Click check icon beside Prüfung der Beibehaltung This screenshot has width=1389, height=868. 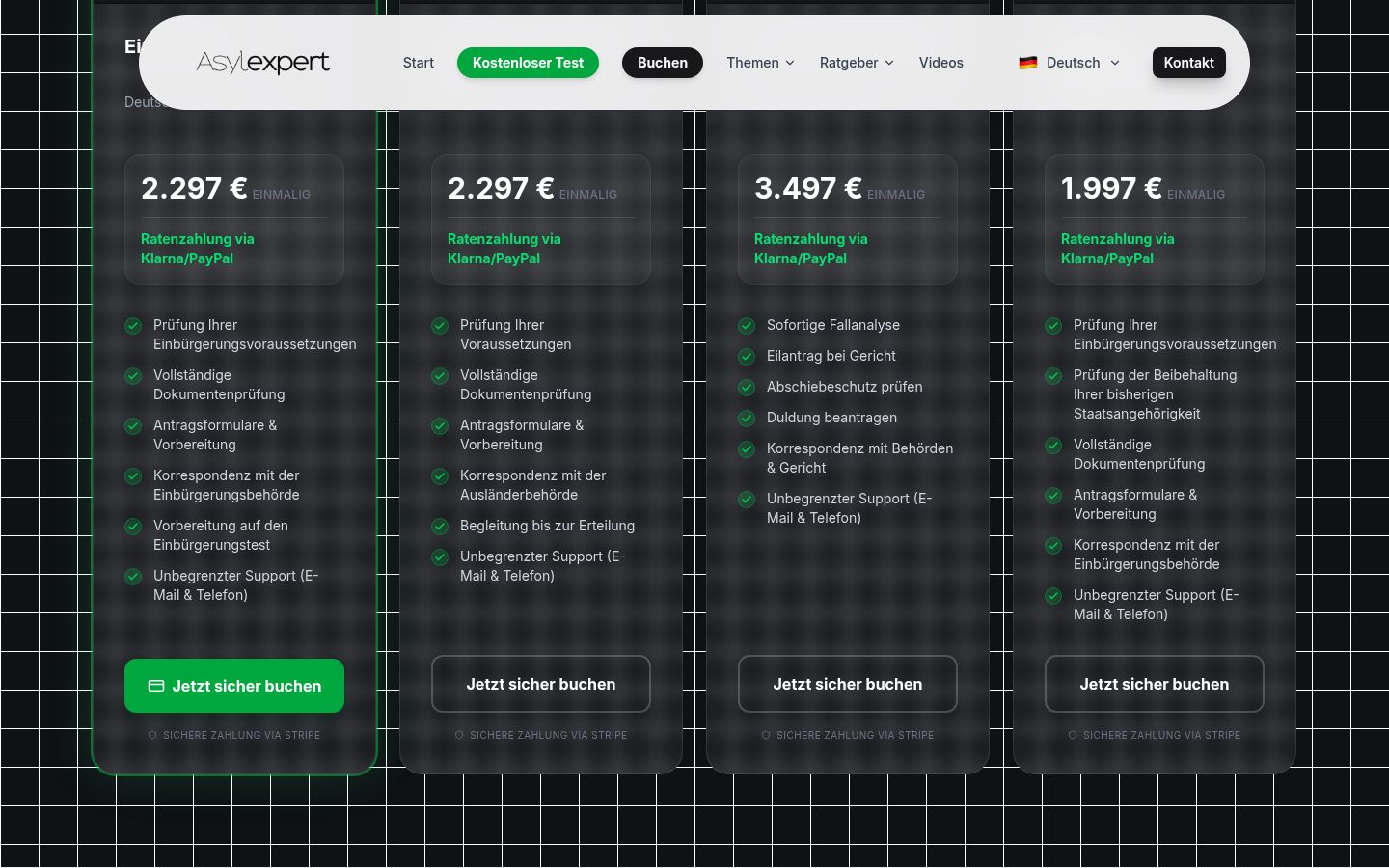click(1053, 376)
